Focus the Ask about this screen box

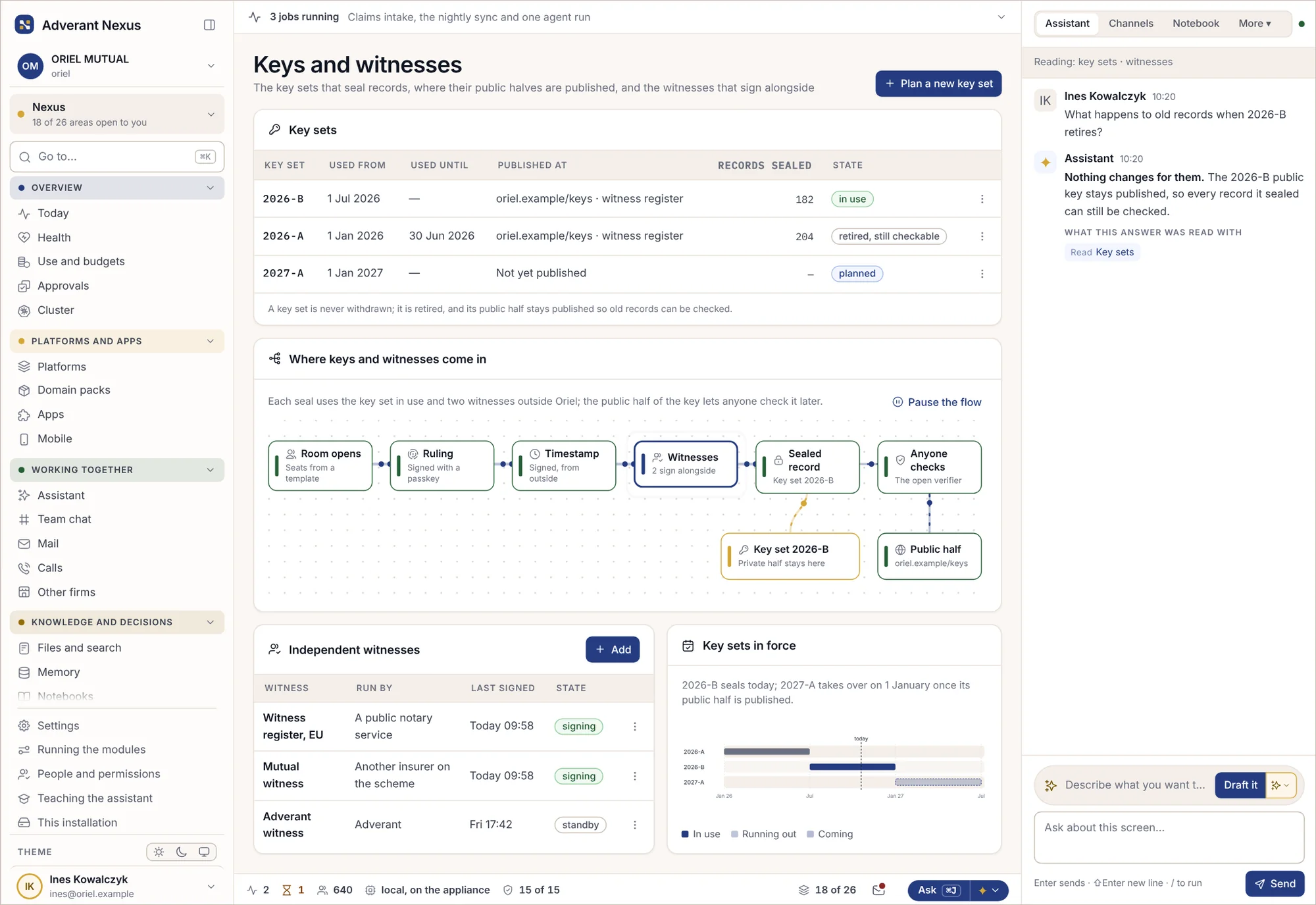[1169, 837]
